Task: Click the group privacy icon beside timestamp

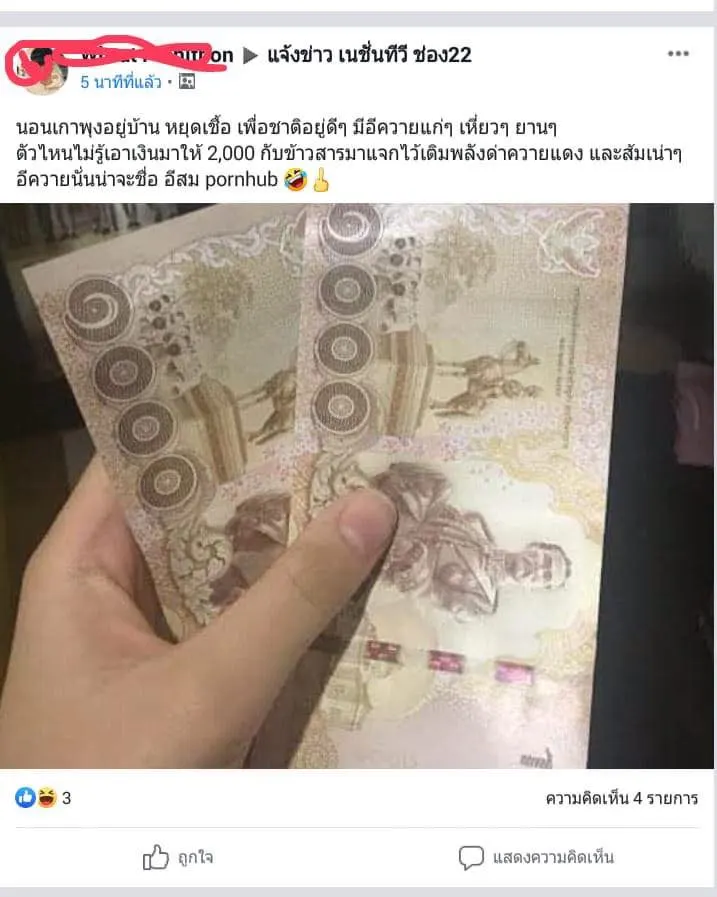Action: [187, 82]
